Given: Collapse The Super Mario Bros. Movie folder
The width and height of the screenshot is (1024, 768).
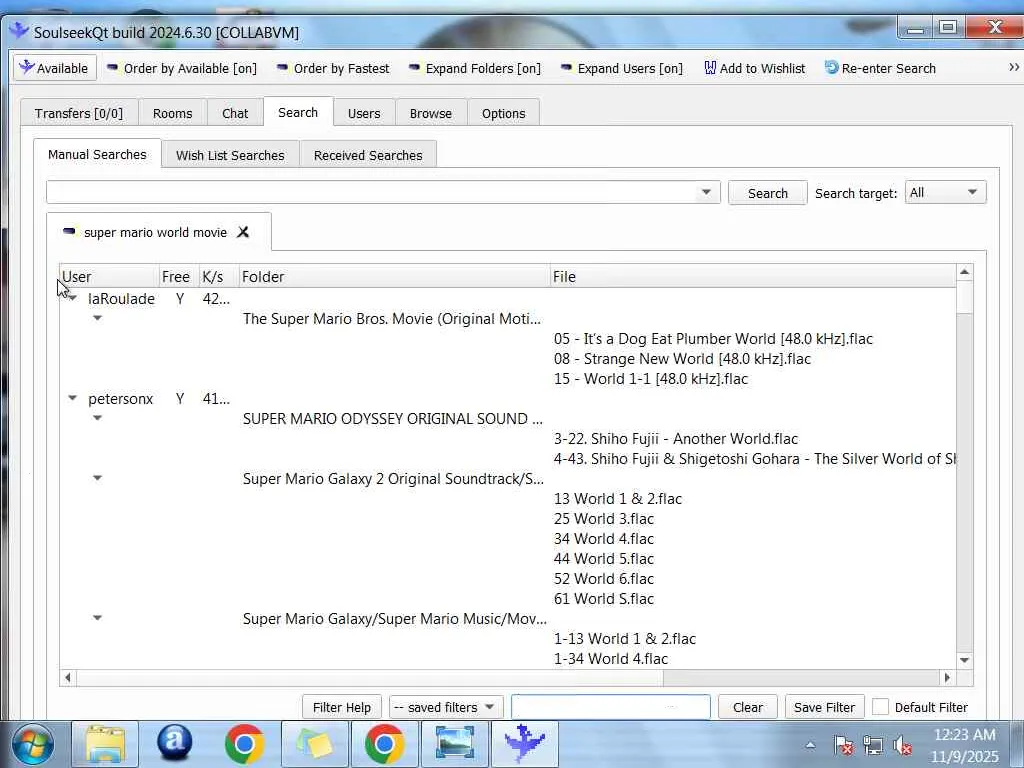Looking at the screenshot, I should pos(97,318).
